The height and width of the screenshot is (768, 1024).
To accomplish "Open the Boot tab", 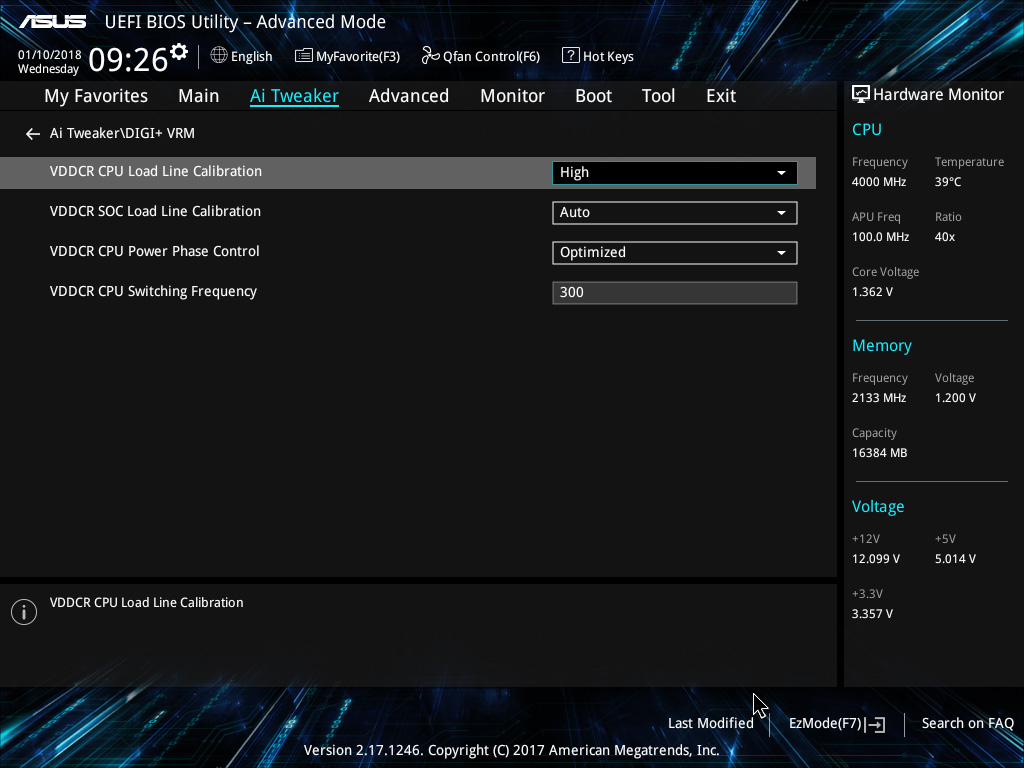I will pyautogui.click(x=593, y=95).
